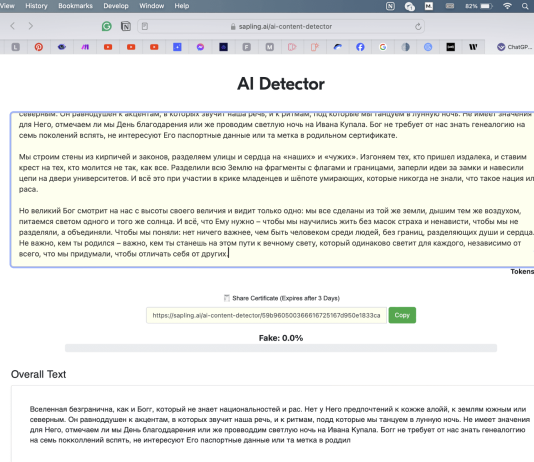This screenshot has width=534, height=462.
Task: Switch to the pinned pink play-icon tab
Action: click(x=292, y=47)
